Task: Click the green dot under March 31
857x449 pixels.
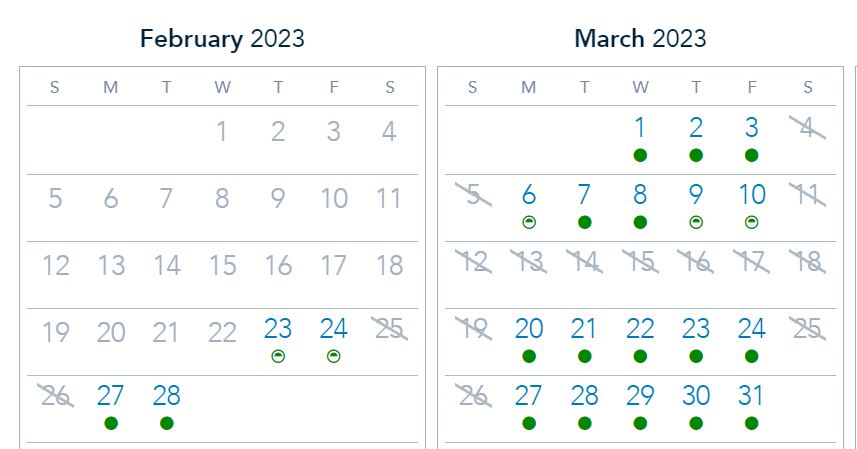Action: tap(751, 423)
